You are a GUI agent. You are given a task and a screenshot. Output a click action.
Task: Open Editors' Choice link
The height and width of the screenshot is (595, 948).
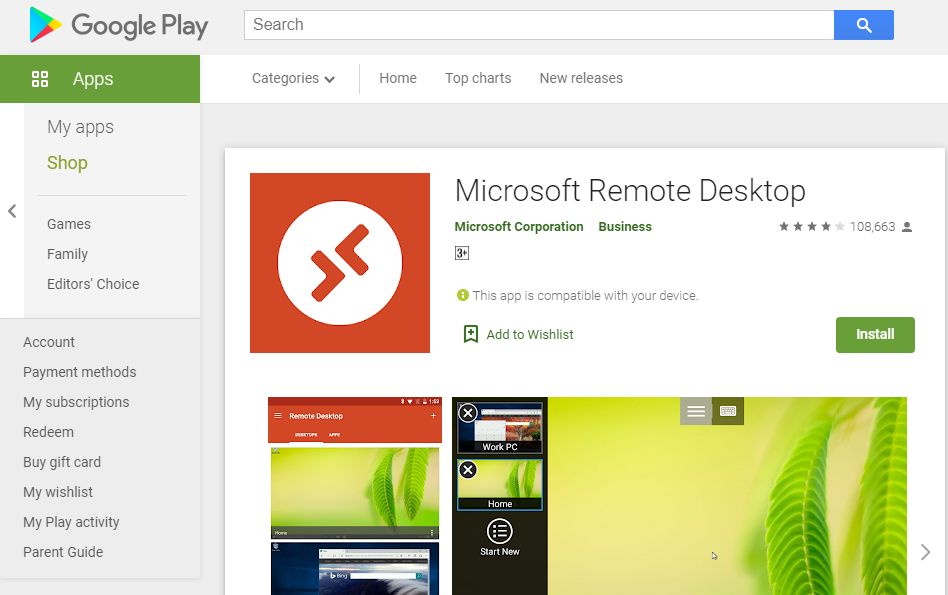[93, 284]
